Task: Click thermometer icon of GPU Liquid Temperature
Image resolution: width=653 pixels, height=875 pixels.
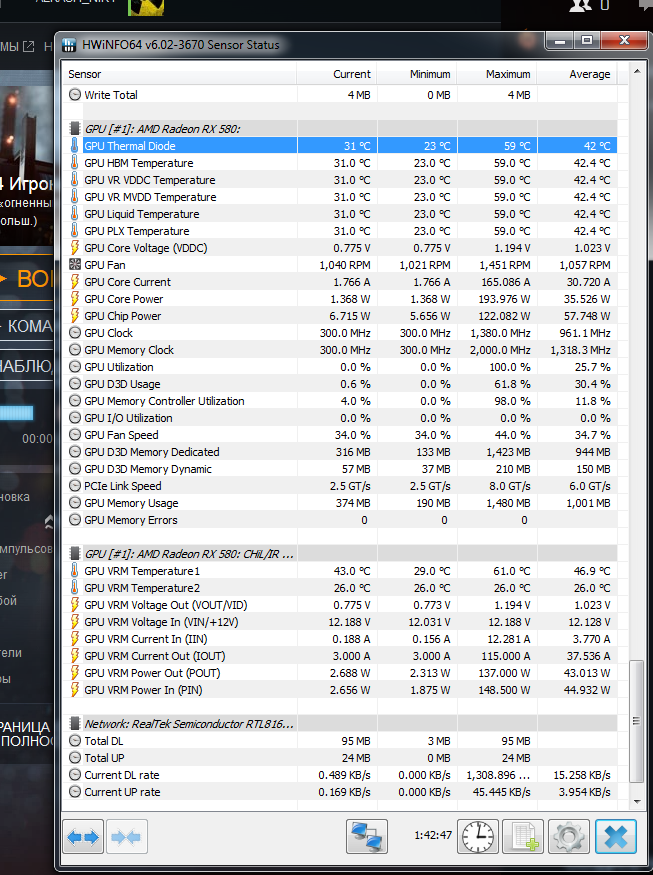Action: point(74,214)
